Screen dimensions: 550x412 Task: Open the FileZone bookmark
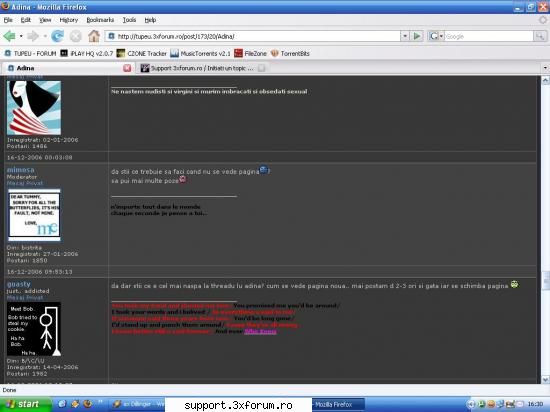250,53
